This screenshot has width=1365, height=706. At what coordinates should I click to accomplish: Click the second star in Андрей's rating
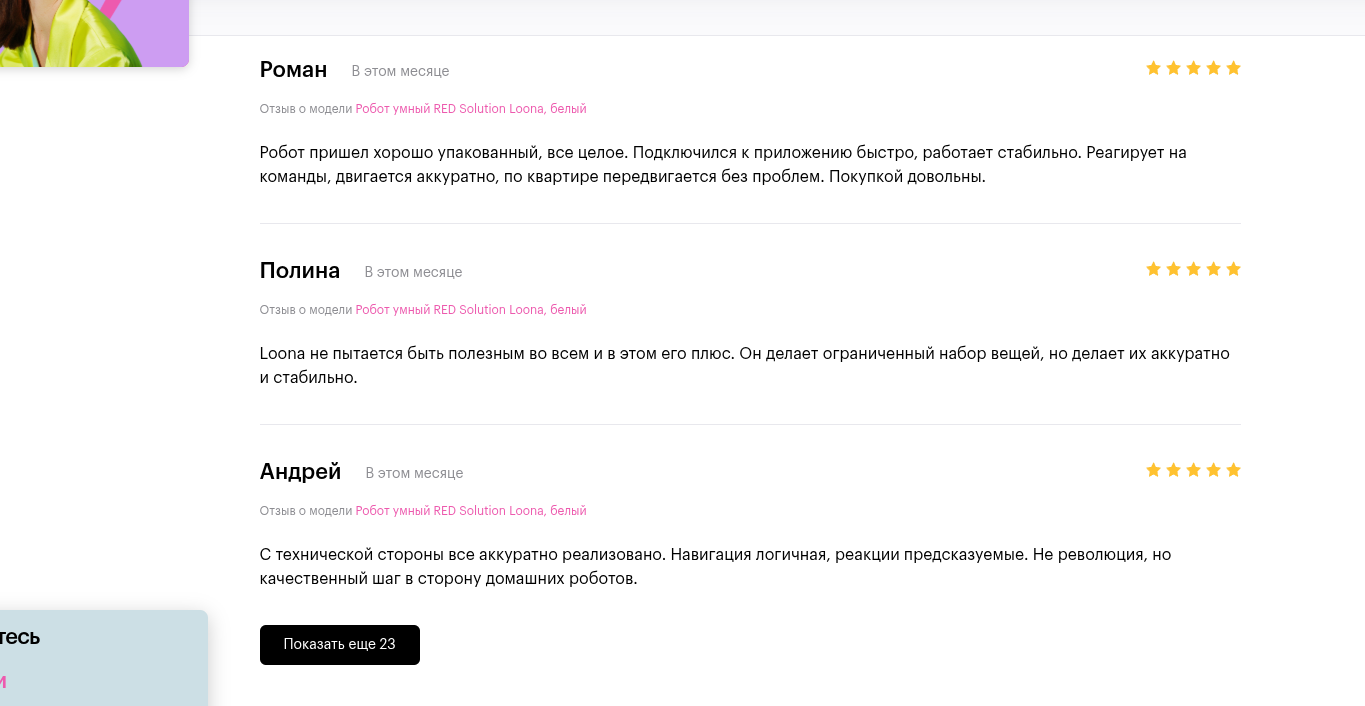pos(1173,470)
